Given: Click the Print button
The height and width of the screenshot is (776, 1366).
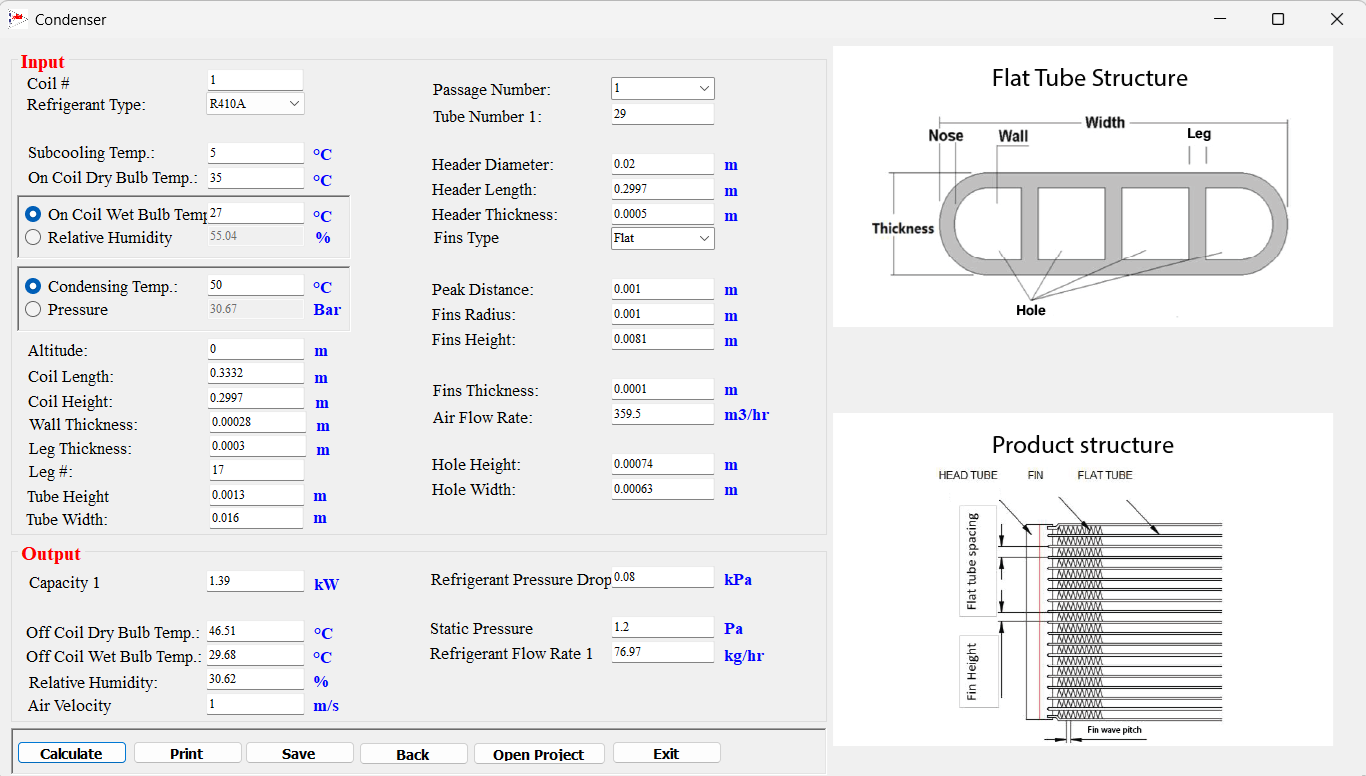Looking at the screenshot, I should pos(187,753).
